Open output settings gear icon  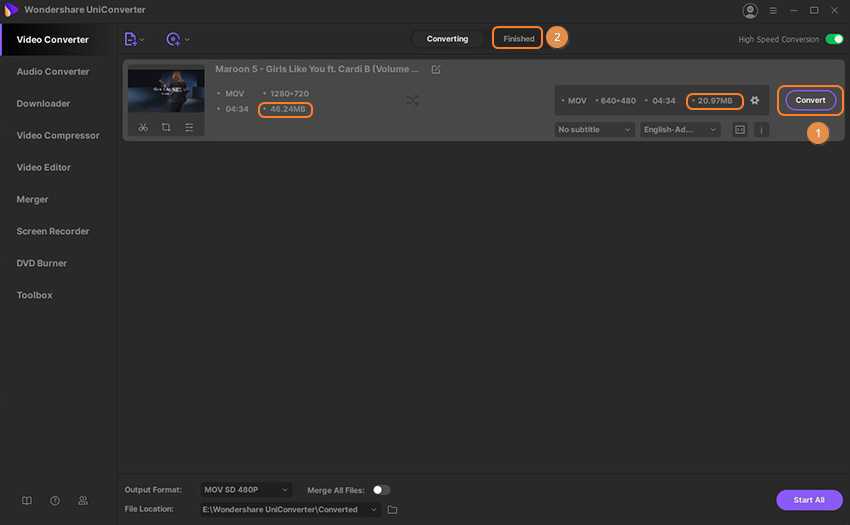(755, 100)
